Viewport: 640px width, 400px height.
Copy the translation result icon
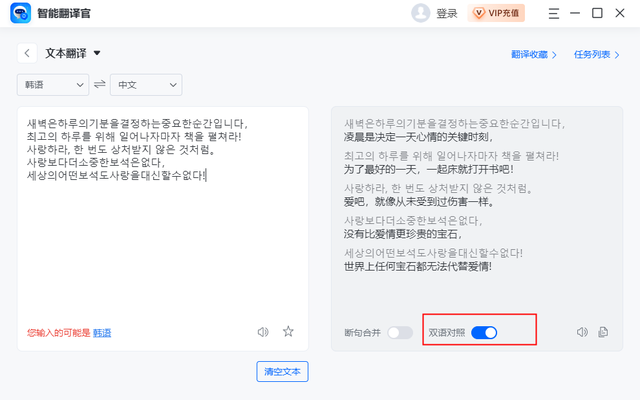(x=603, y=332)
